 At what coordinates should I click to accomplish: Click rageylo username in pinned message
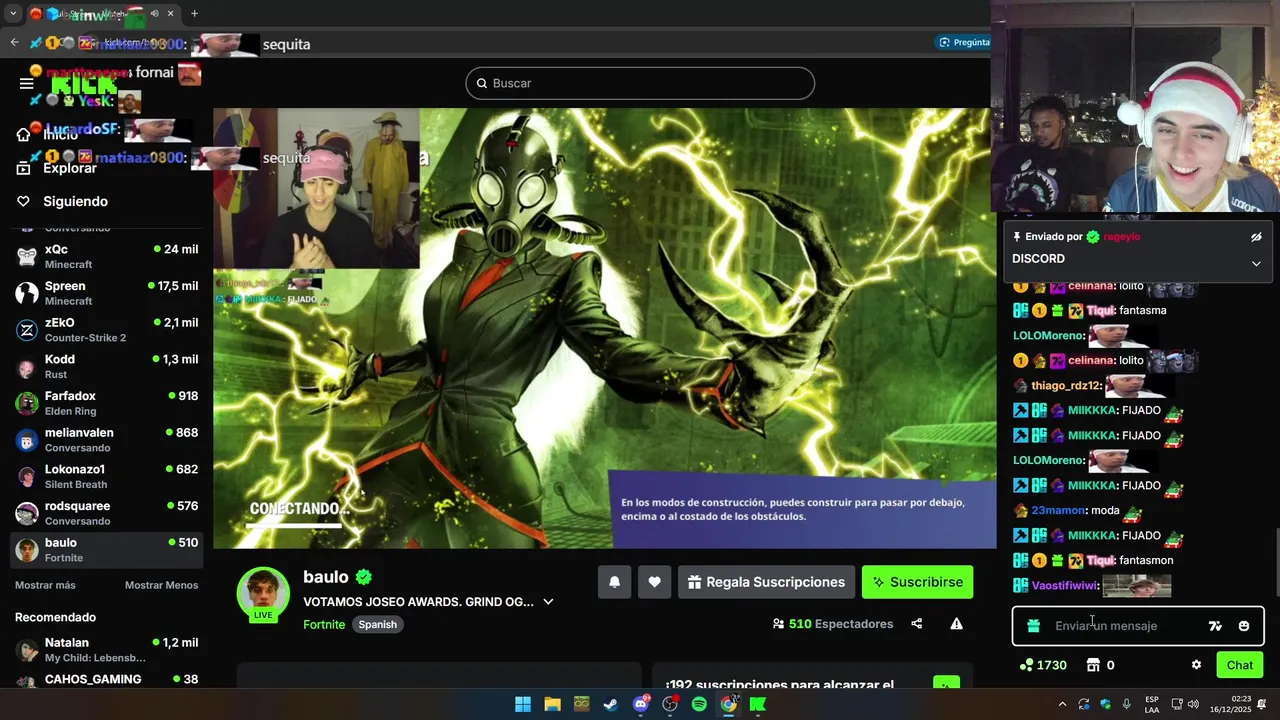(x=1122, y=237)
